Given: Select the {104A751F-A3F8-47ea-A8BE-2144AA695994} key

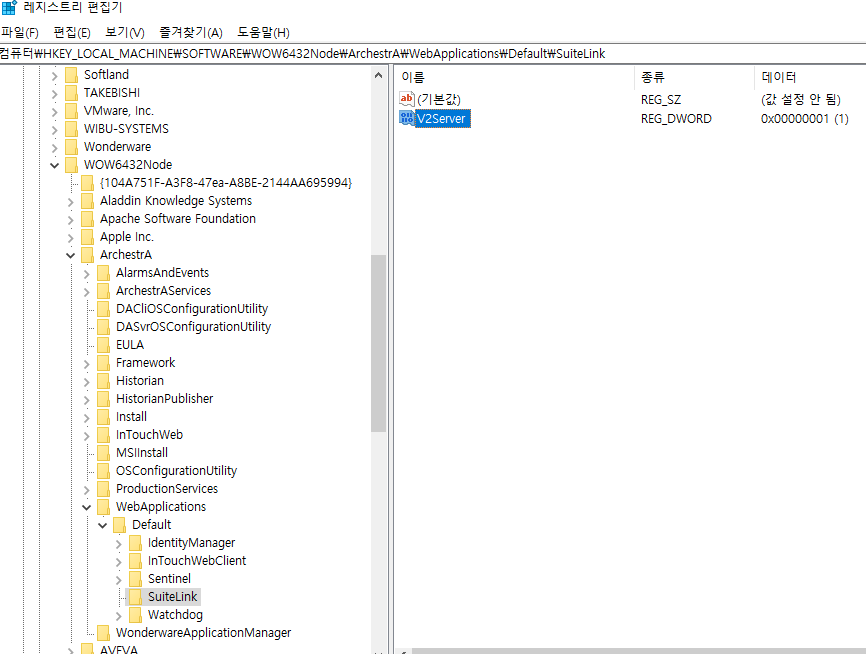Looking at the screenshot, I should coord(226,182).
